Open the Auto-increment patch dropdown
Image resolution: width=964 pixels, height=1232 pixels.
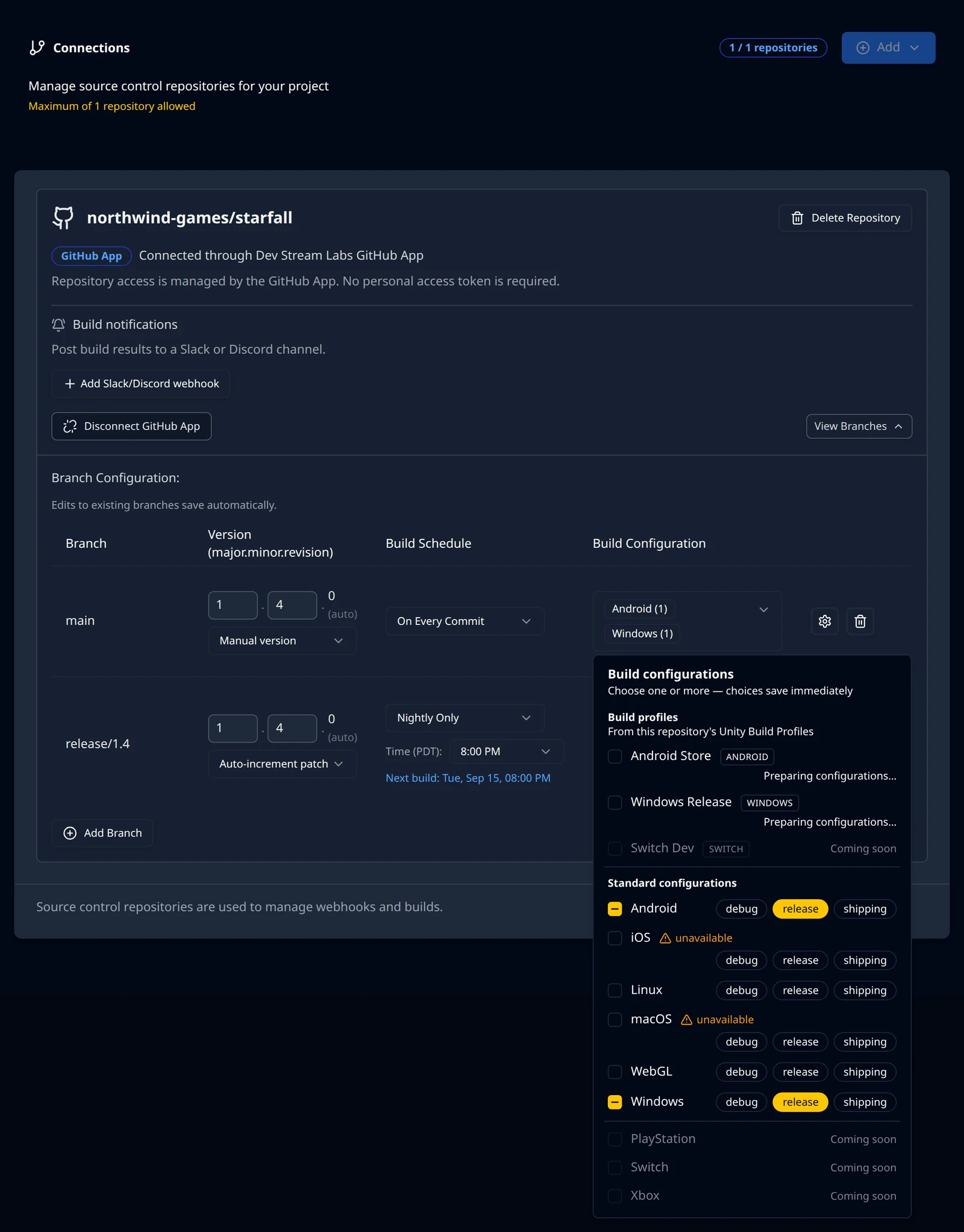[x=282, y=764]
